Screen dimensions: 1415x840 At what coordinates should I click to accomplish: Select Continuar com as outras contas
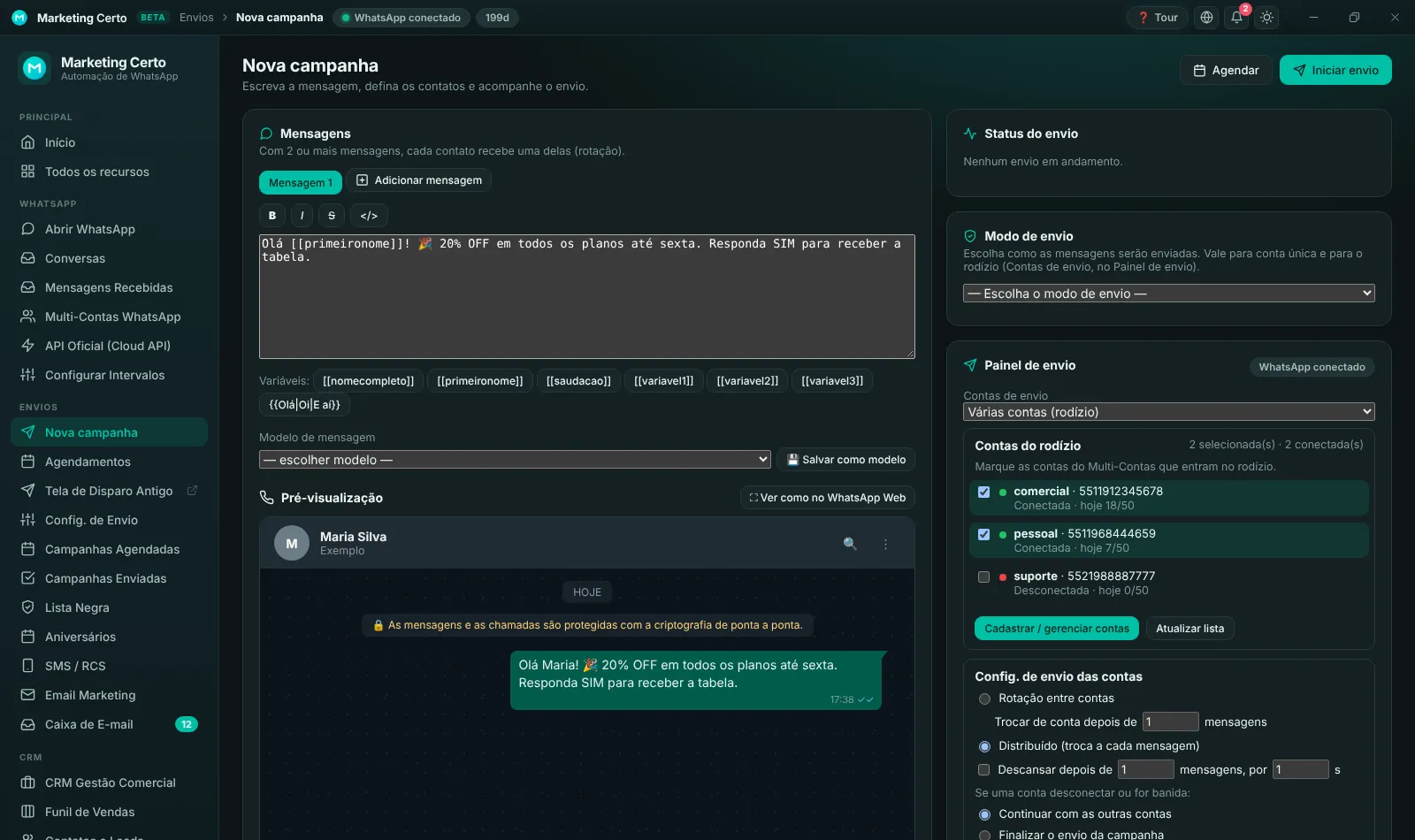[x=984, y=814]
